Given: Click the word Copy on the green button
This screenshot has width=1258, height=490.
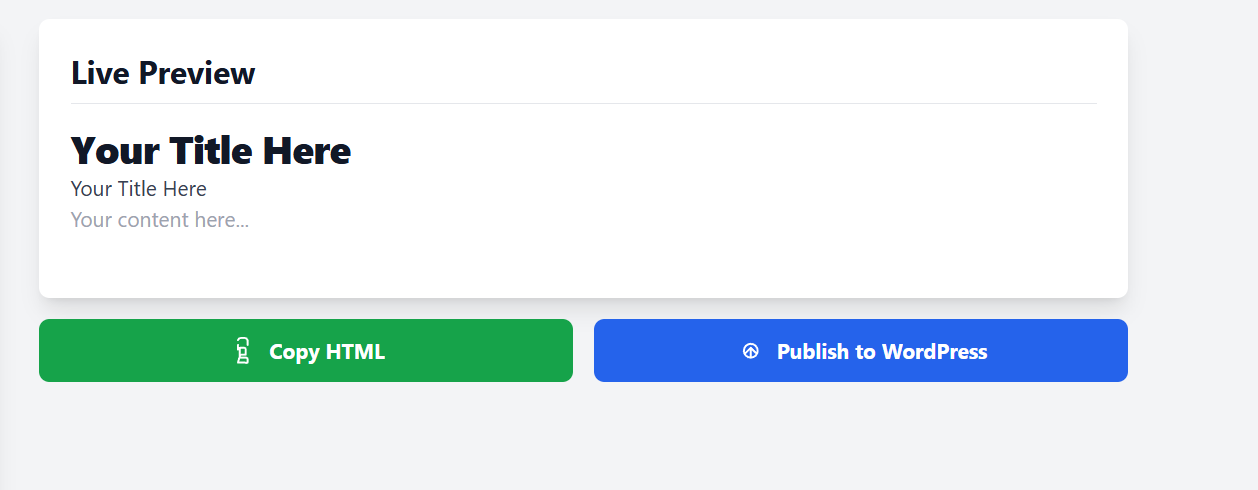Looking at the screenshot, I should point(293,352).
